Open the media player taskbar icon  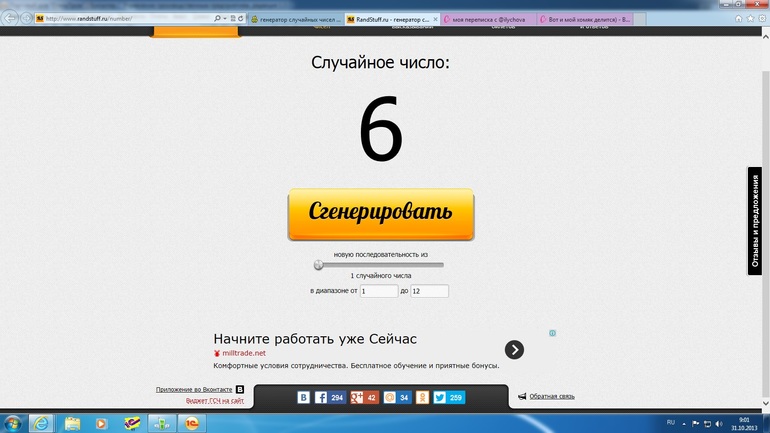pos(101,423)
